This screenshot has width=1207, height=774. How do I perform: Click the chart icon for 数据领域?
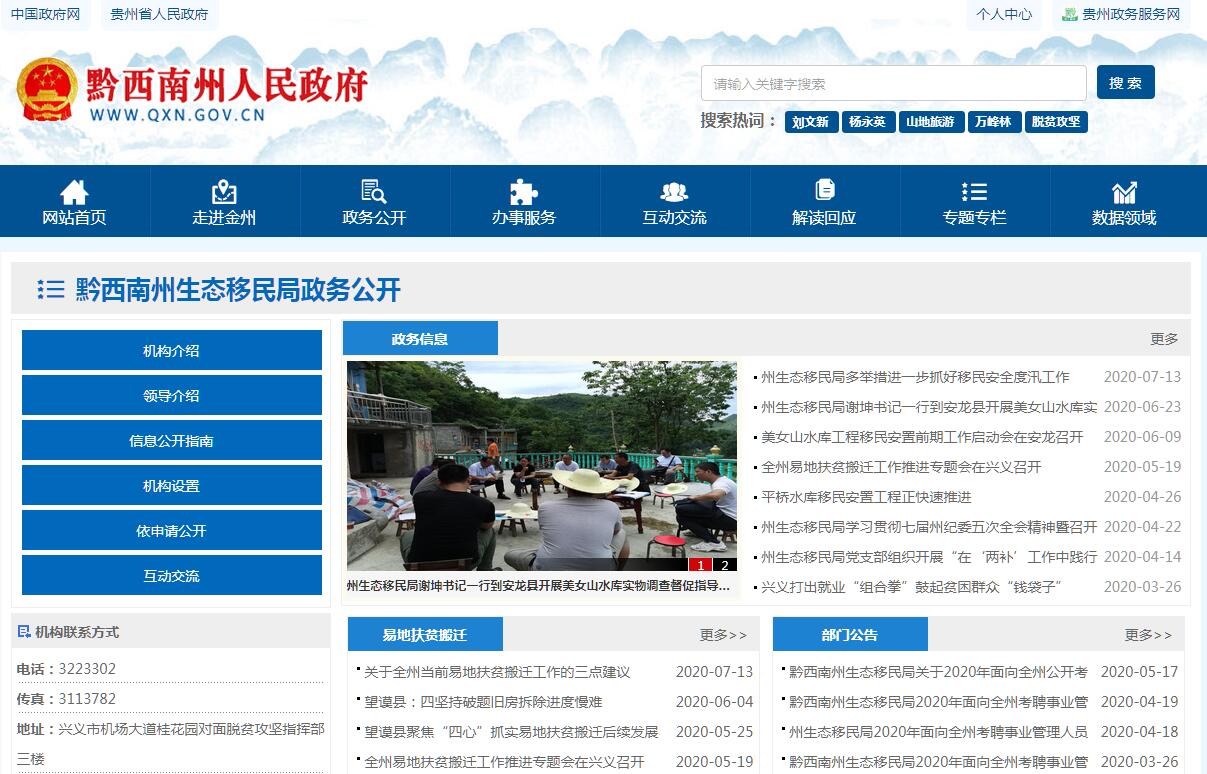pos(1124,192)
